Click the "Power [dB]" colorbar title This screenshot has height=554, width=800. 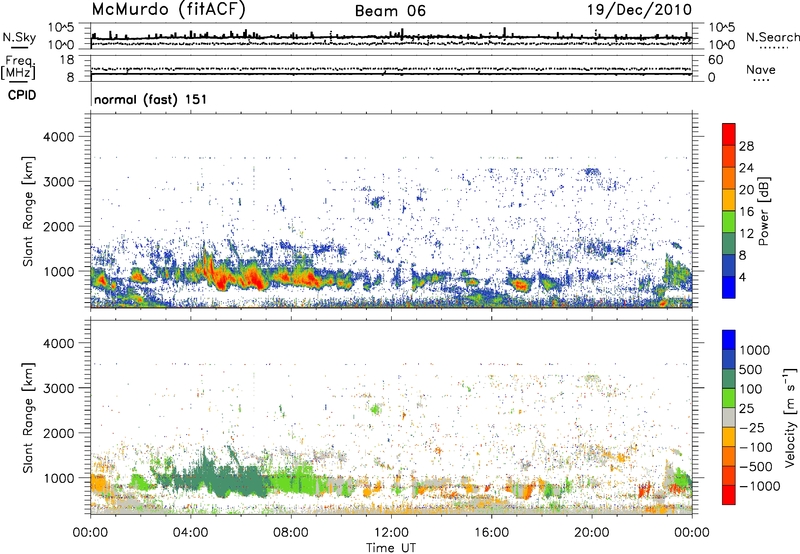(763, 211)
